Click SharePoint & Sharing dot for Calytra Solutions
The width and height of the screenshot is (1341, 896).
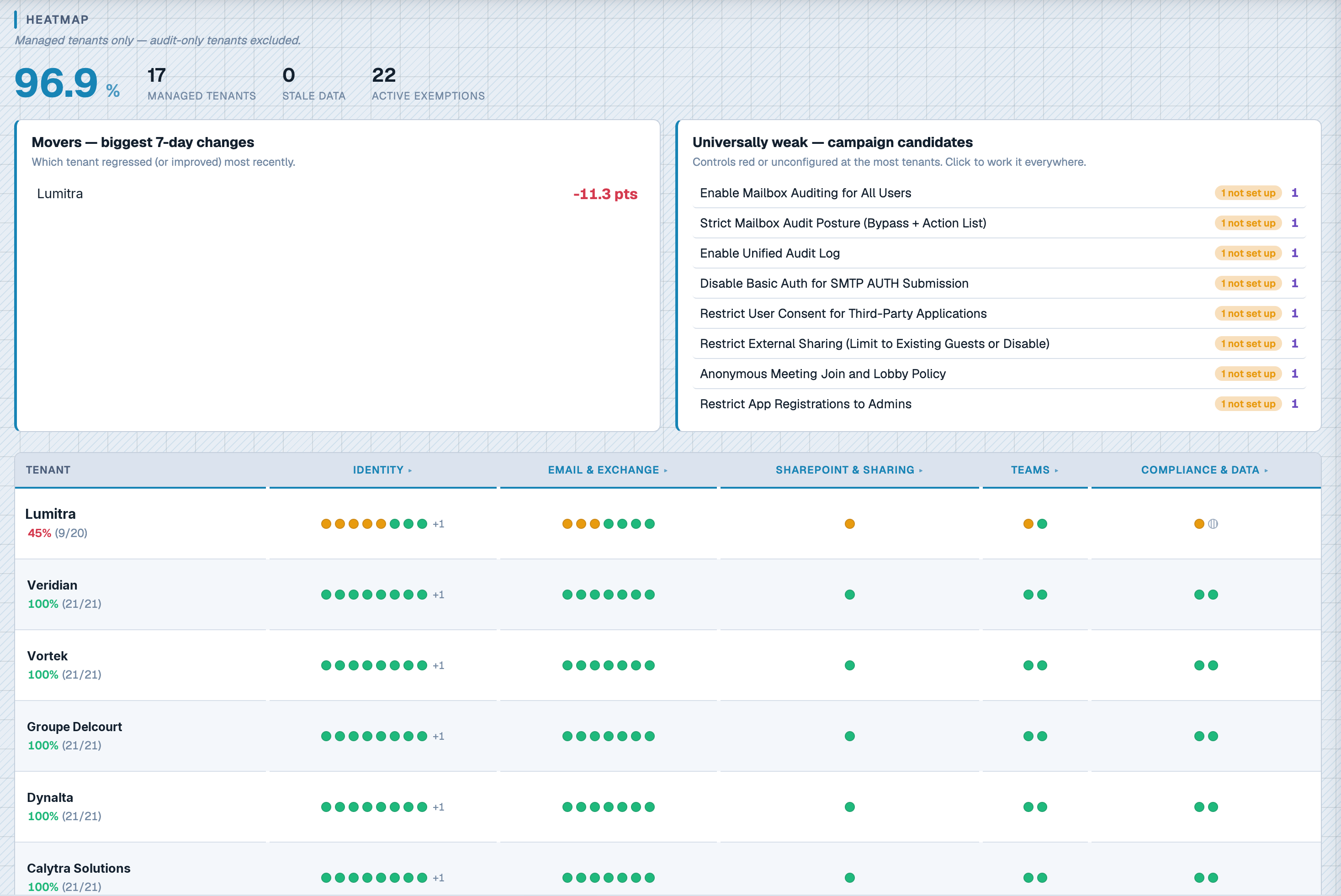849,878
